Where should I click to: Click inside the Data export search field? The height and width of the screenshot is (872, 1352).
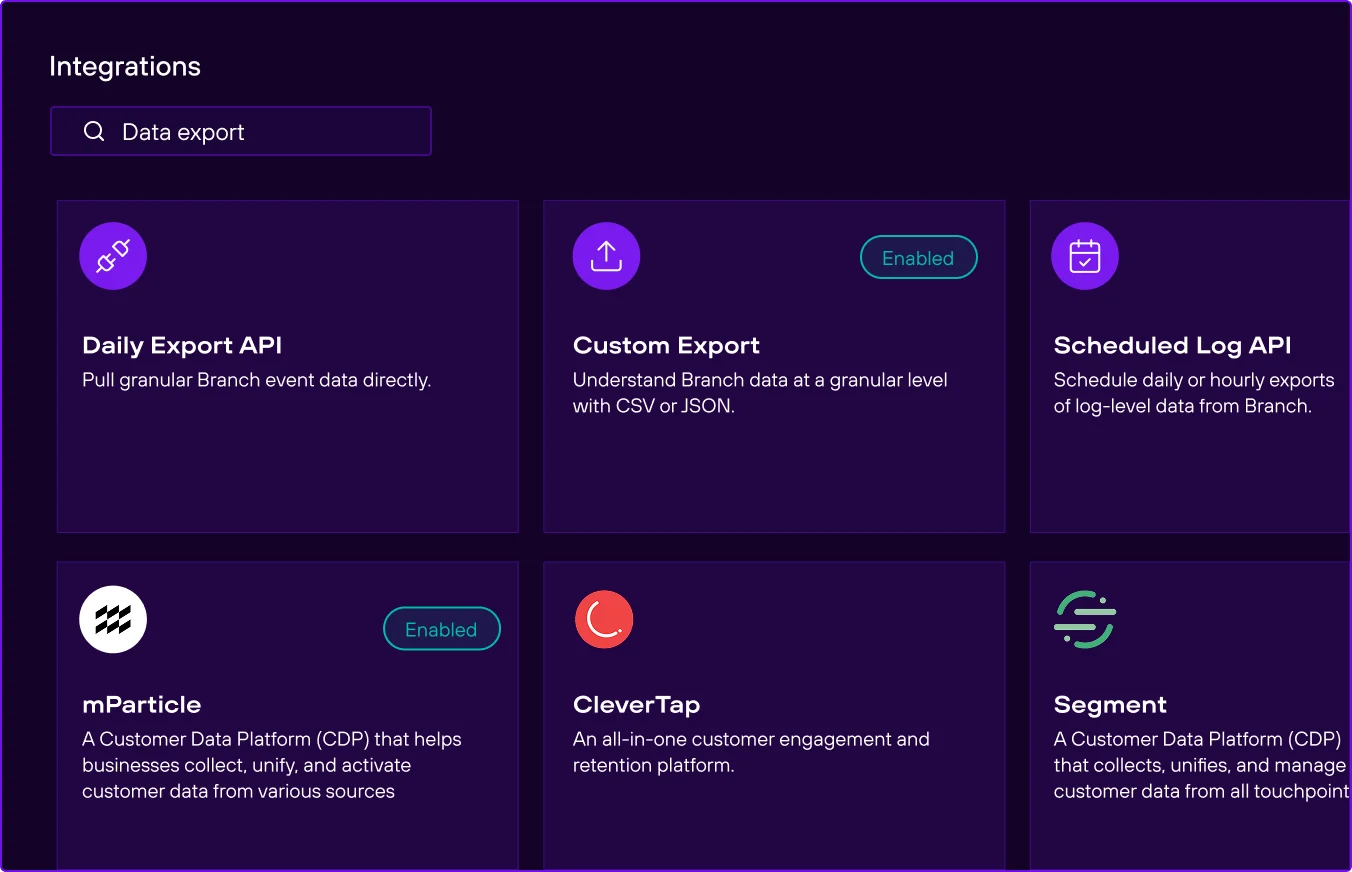pyautogui.click(x=240, y=131)
